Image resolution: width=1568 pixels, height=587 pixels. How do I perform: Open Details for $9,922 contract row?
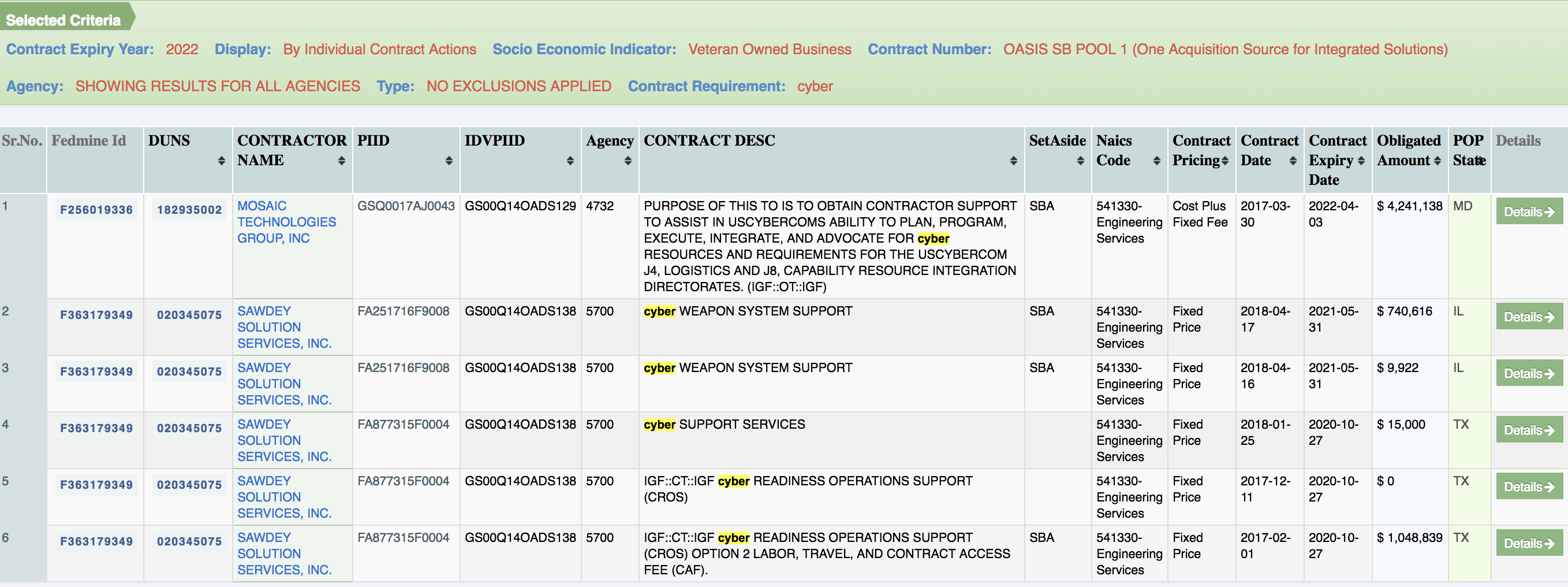(1529, 373)
